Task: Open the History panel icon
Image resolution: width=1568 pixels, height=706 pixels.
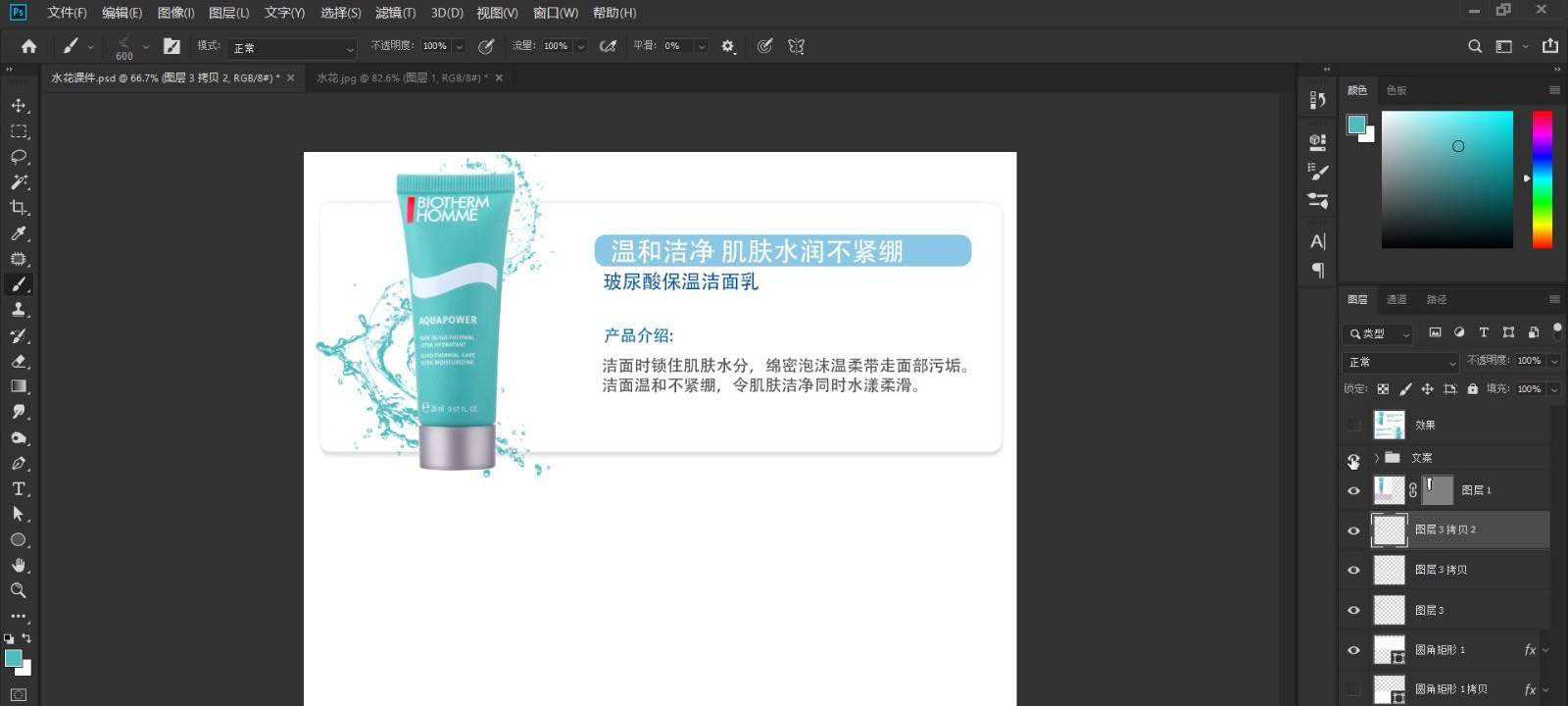Action: 1318,100
